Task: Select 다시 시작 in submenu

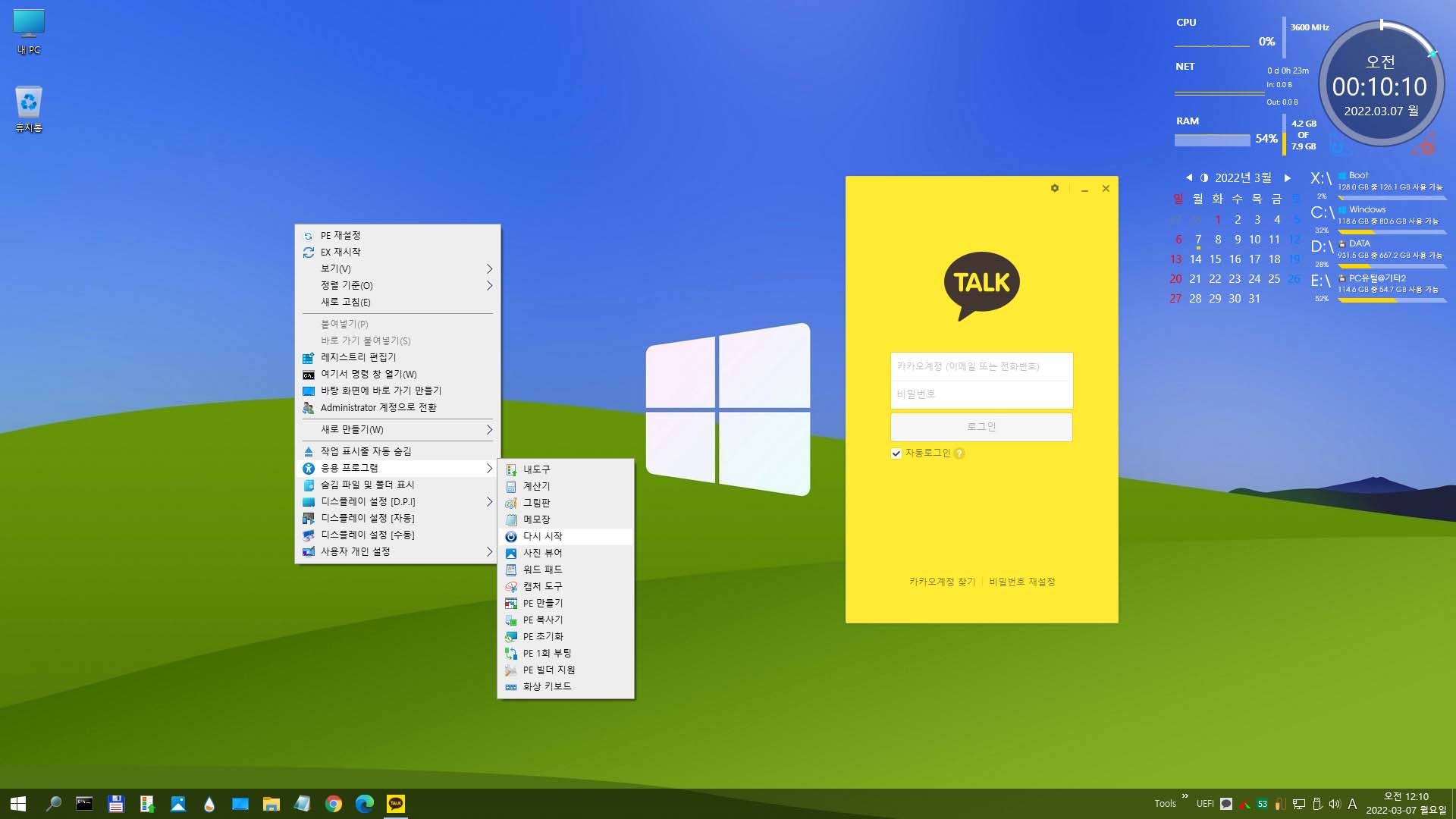Action: pyautogui.click(x=566, y=536)
